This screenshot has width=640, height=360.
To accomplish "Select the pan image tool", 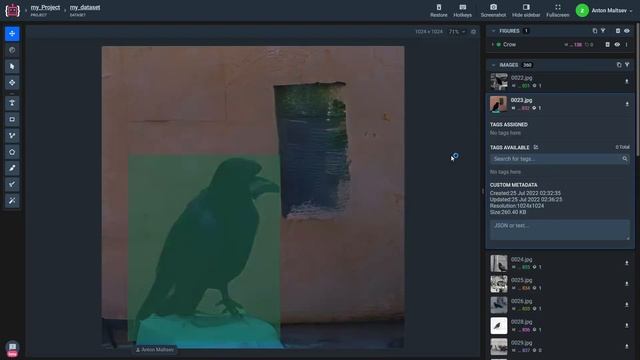I will (12, 33).
